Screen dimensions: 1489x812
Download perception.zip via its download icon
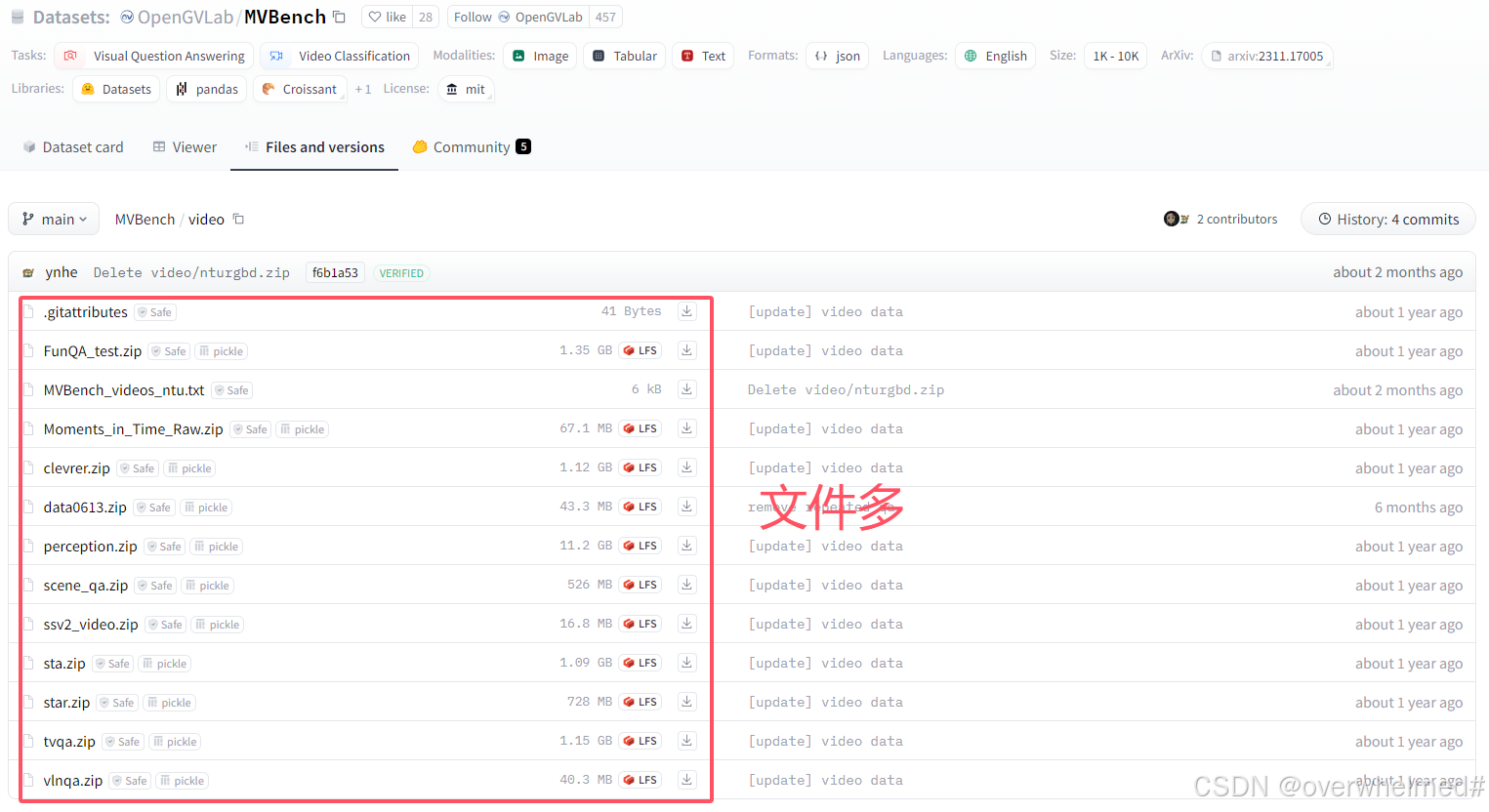tap(687, 546)
